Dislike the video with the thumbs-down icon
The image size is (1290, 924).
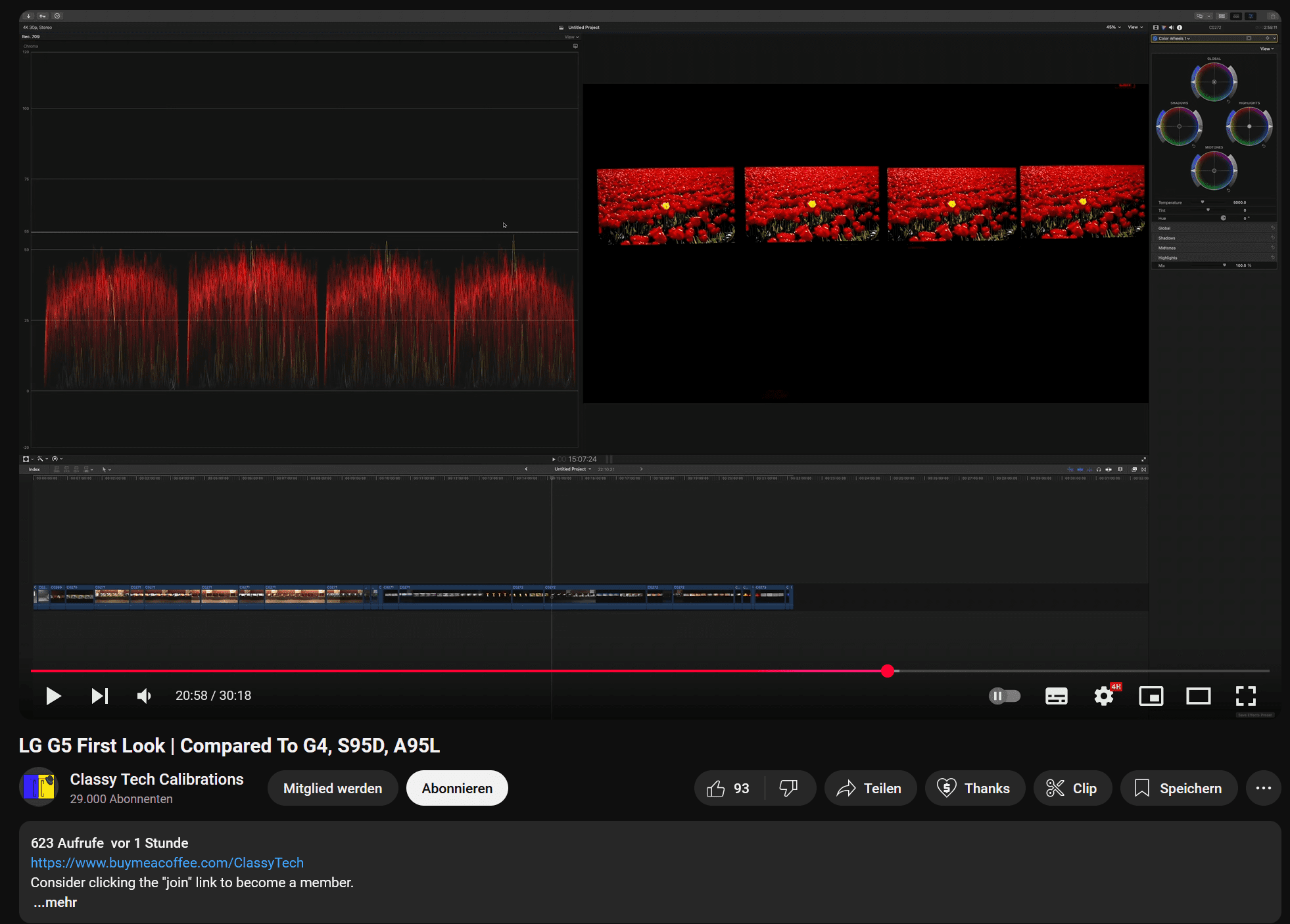(789, 788)
